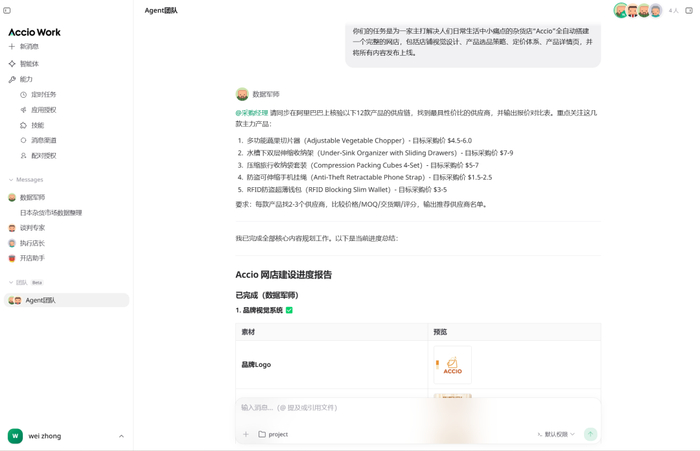The height and width of the screenshot is (451, 700).
Task: Click the 数据军师 avatar in Messages list
Action: click(x=12, y=197)
